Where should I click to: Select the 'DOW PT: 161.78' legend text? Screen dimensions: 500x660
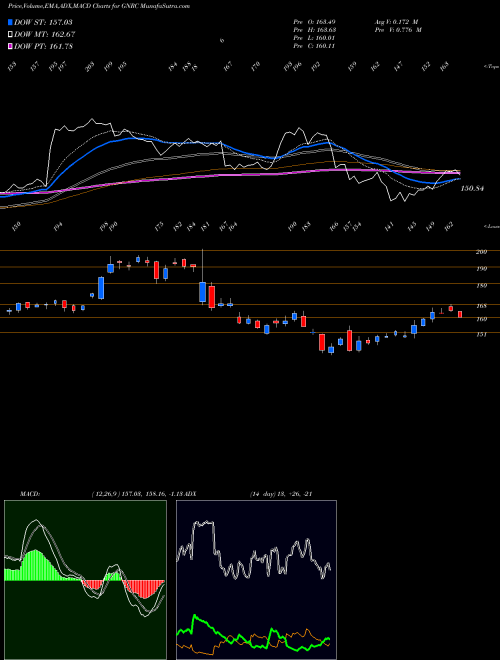[x=43, y=46]
